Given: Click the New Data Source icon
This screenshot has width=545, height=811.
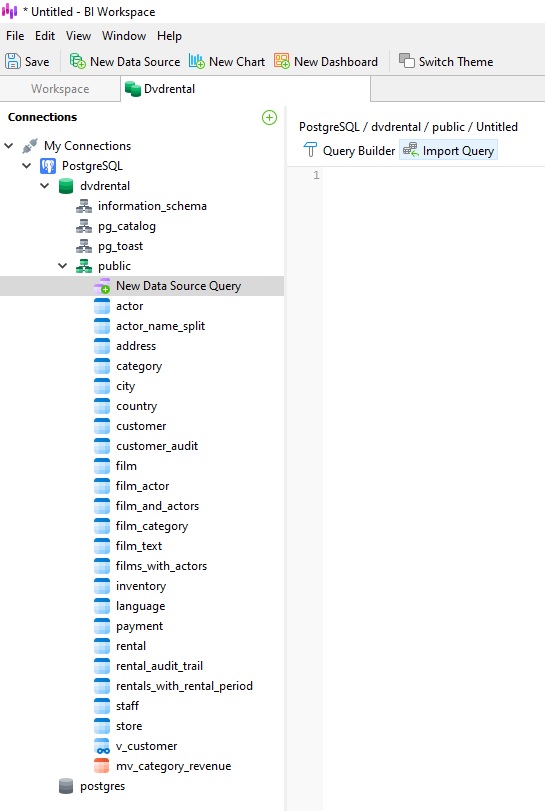Looking at the screenshot, I should [78, 62].
